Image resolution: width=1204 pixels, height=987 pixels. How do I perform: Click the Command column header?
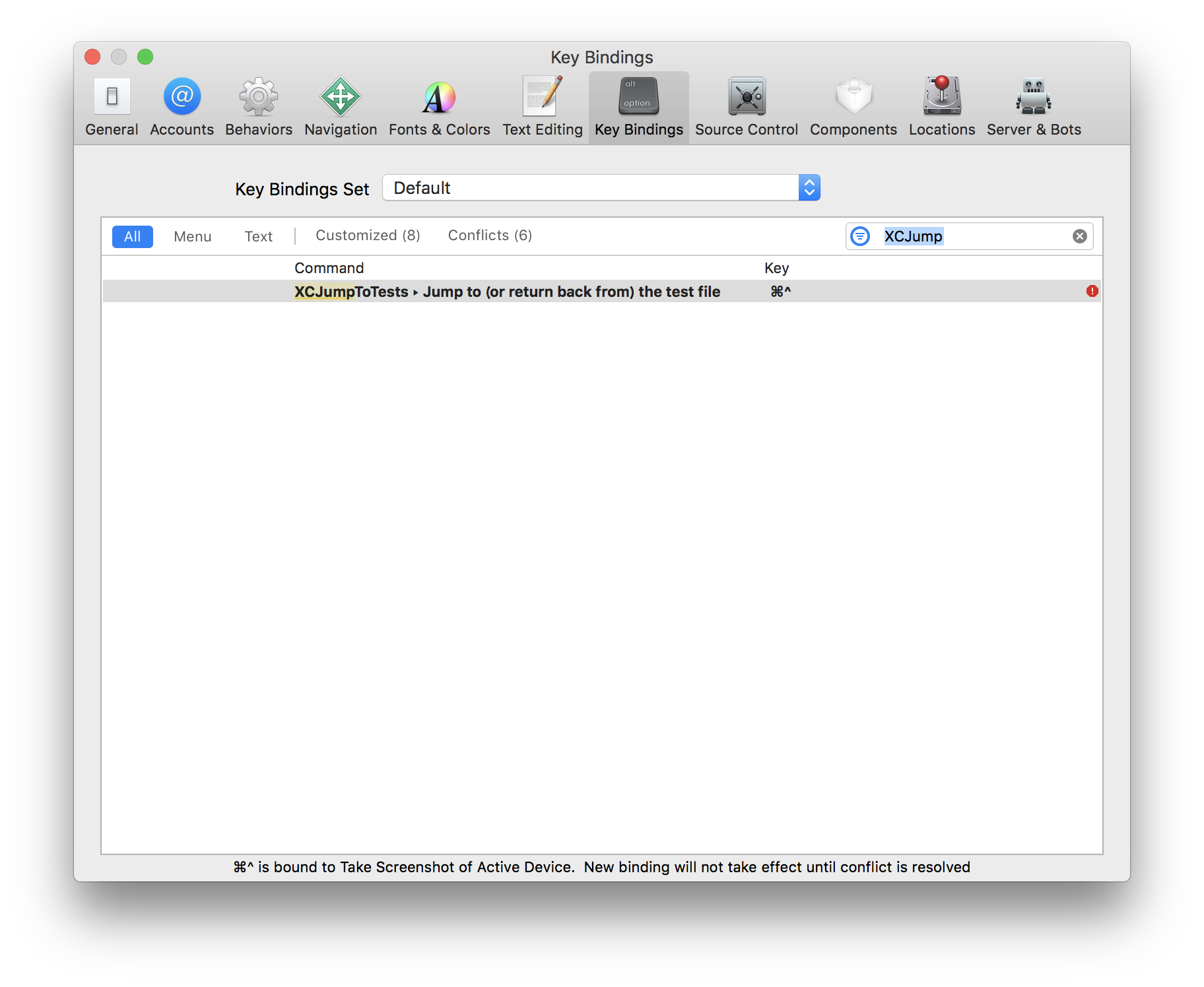point(329,268)
